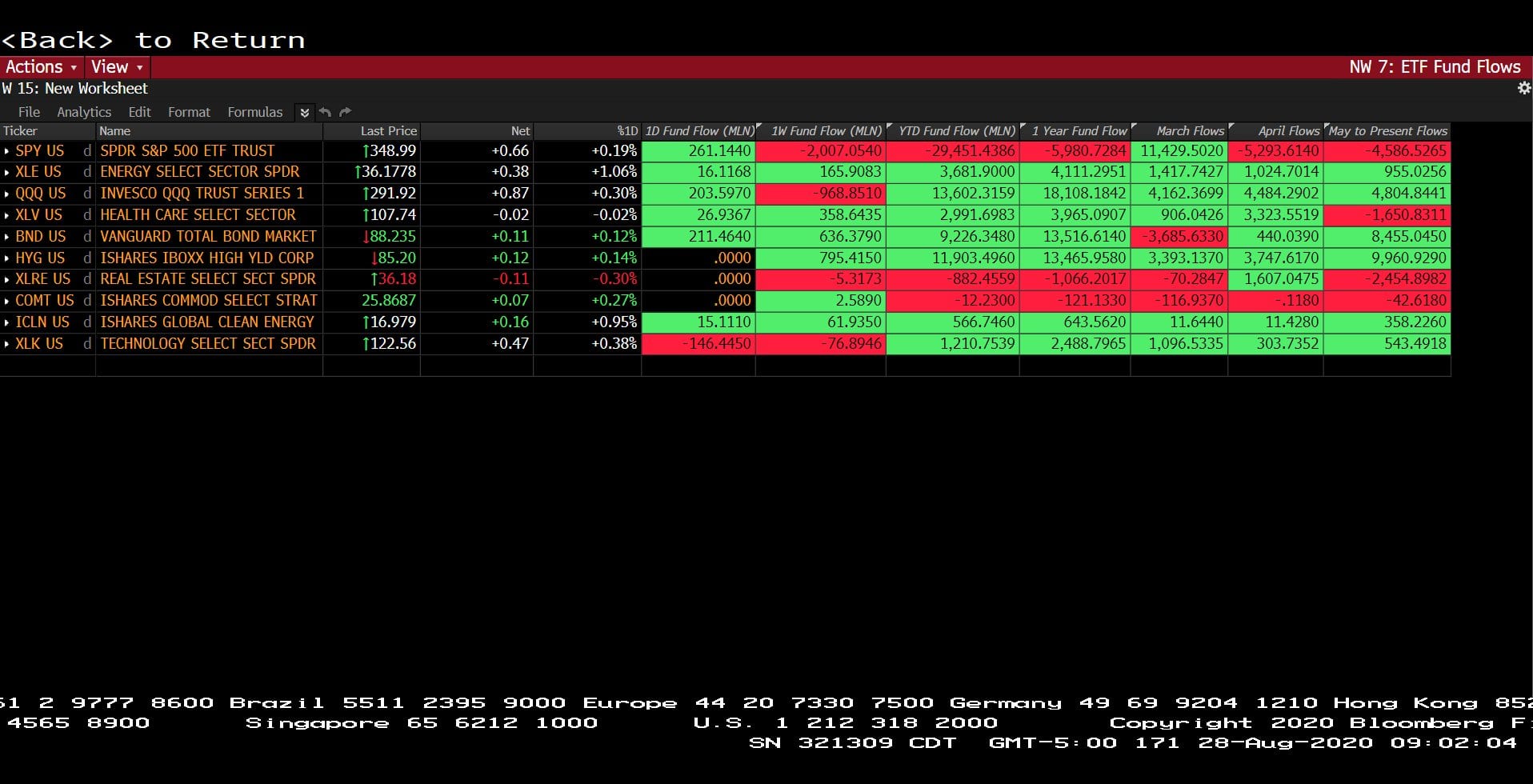Select the ENERGY SELECT SECTOR SPDR name
This screenshot has height=784, width=1533.
click(200, 172)
